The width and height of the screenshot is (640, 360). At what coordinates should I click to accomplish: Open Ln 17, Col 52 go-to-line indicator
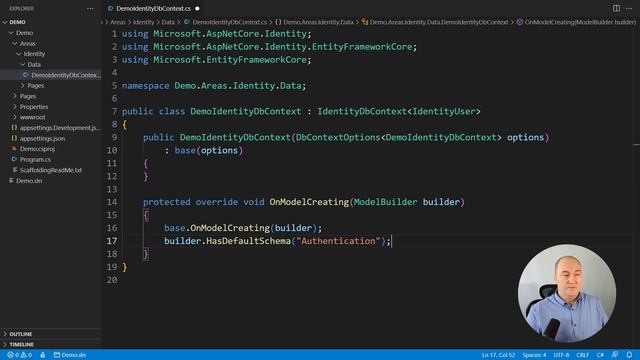tap(498, 355)
